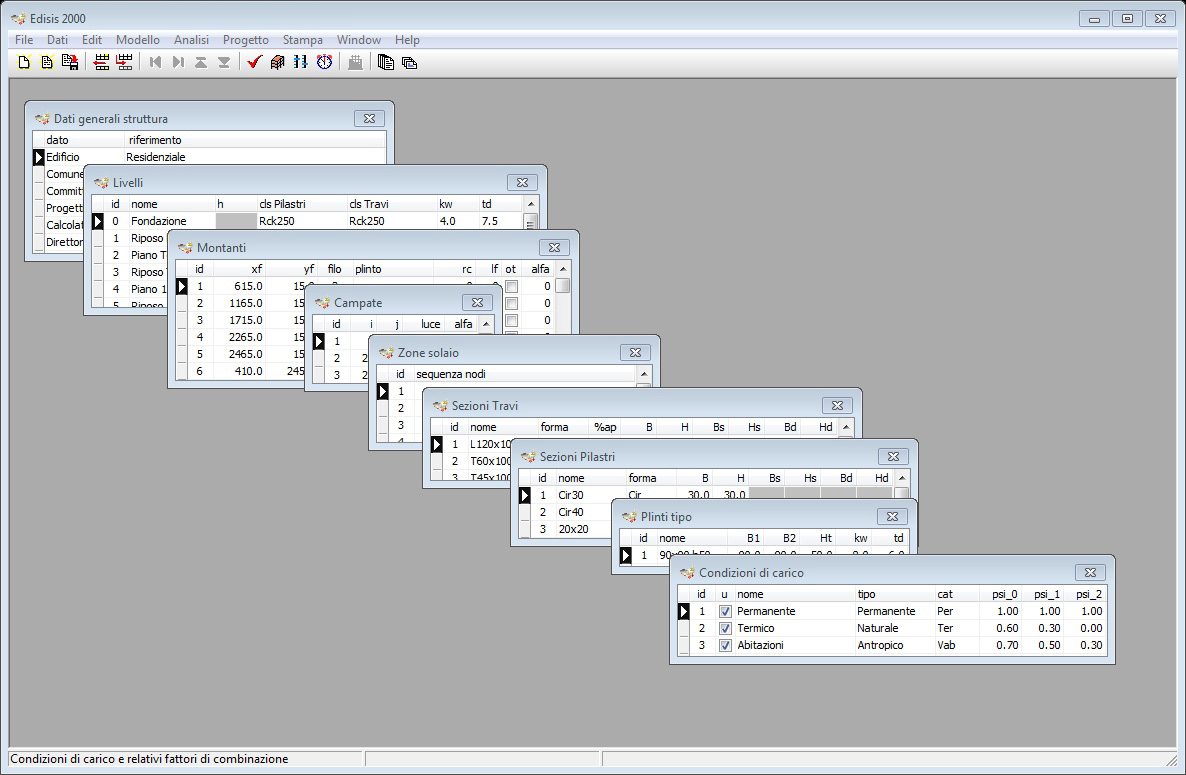Open the Modello menu
This screenshot has height=775, width=1186.
tap(138, 40)
